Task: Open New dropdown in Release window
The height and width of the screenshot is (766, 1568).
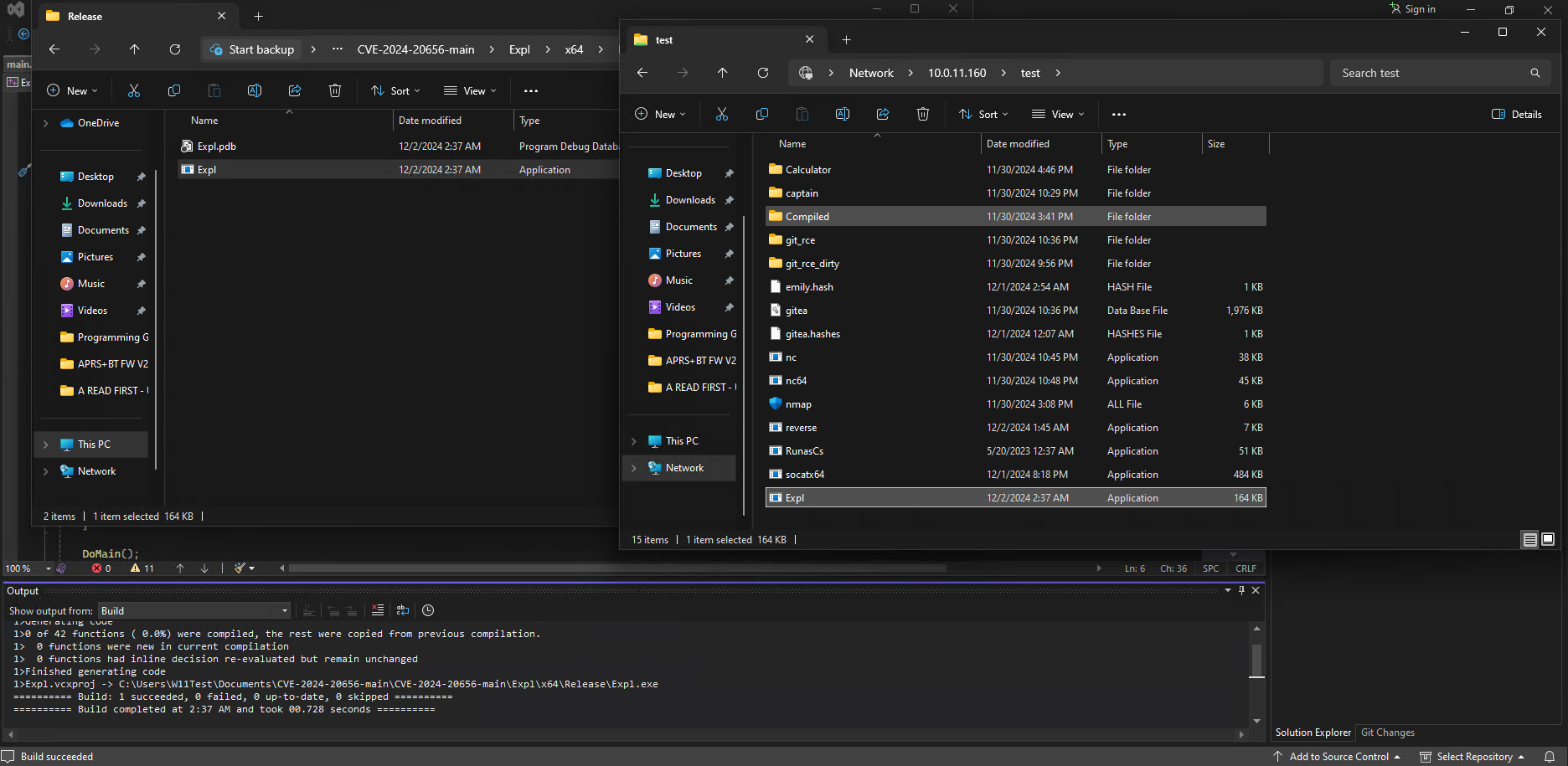Action: click(72, 90)
